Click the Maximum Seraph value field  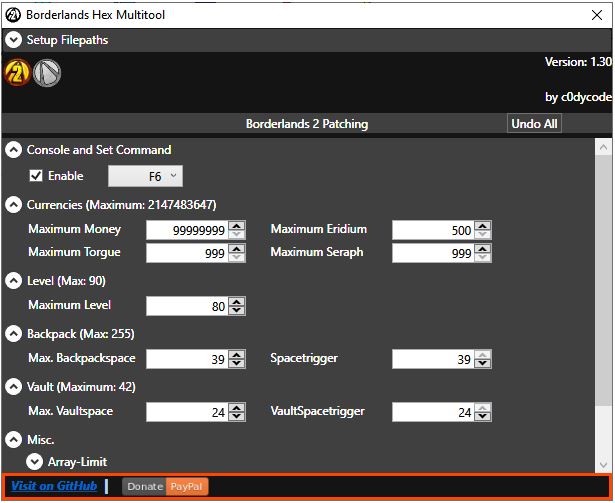[433, 253]
